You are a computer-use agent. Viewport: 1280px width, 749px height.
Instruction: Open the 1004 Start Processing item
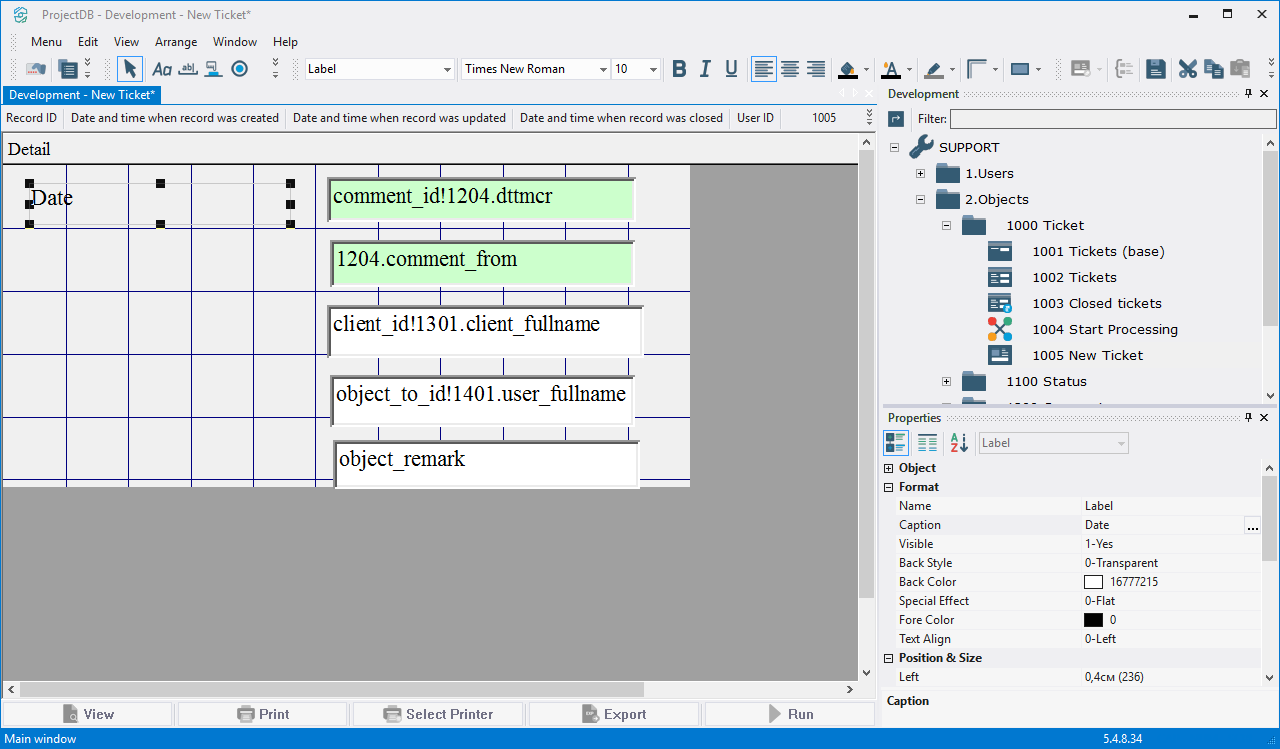1104,329
